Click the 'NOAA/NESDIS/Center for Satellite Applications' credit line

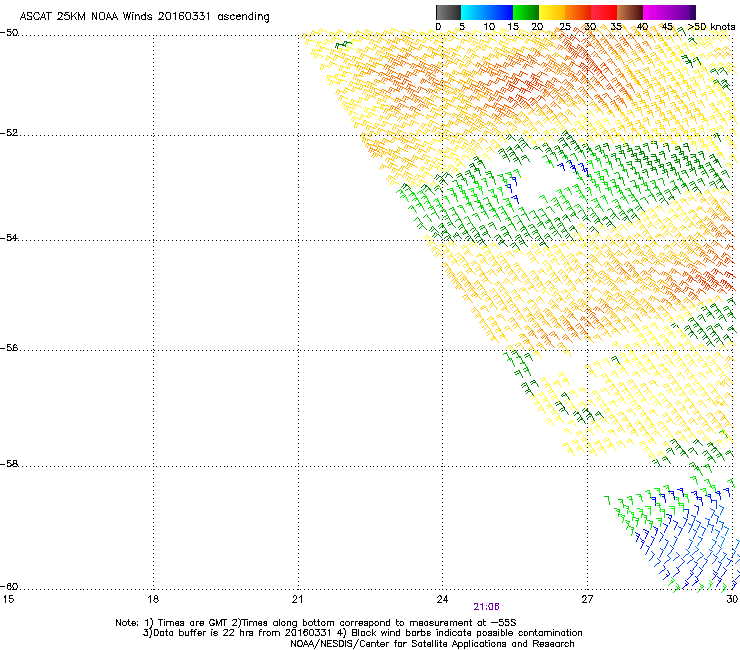pos(432,644)
